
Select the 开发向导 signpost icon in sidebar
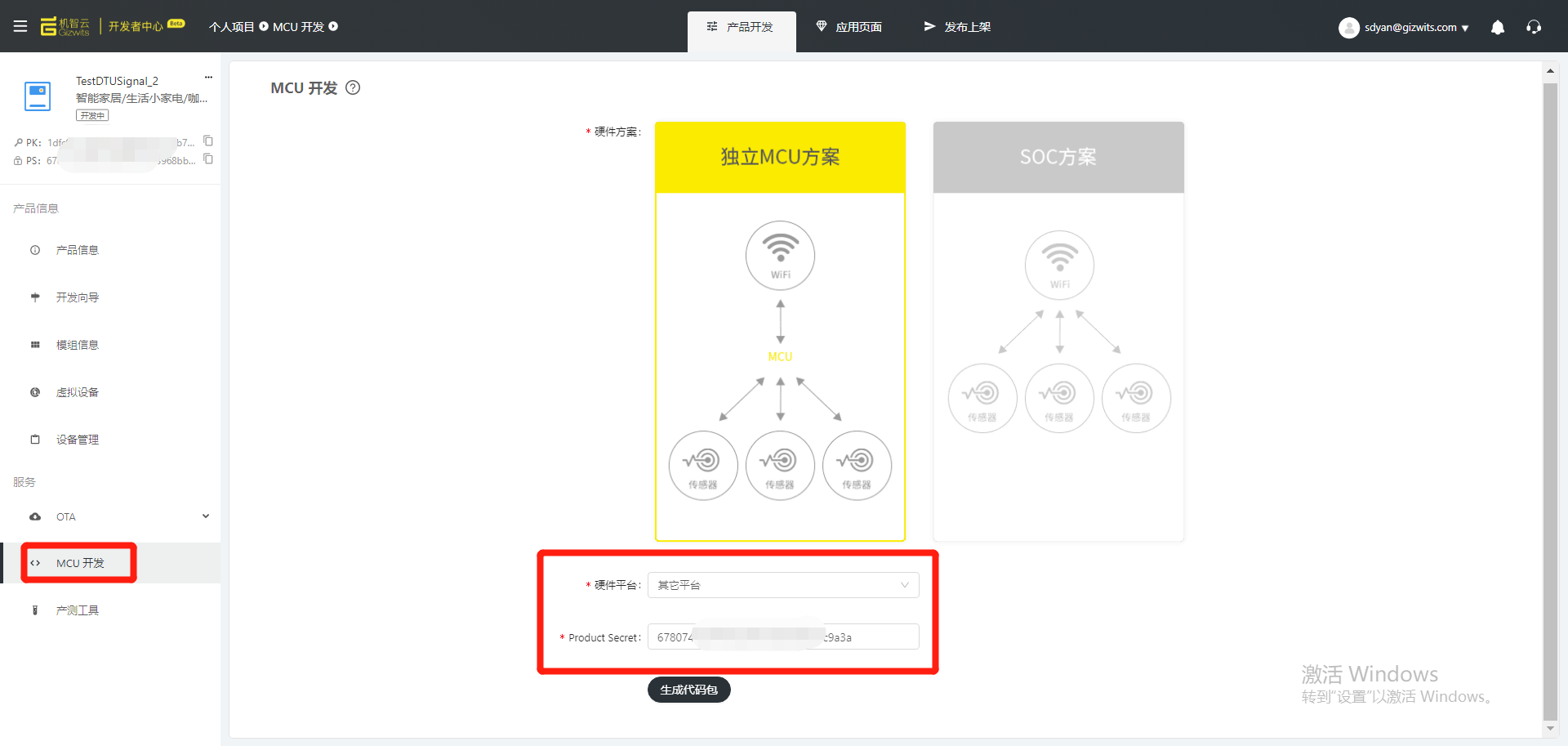[34, 297]
